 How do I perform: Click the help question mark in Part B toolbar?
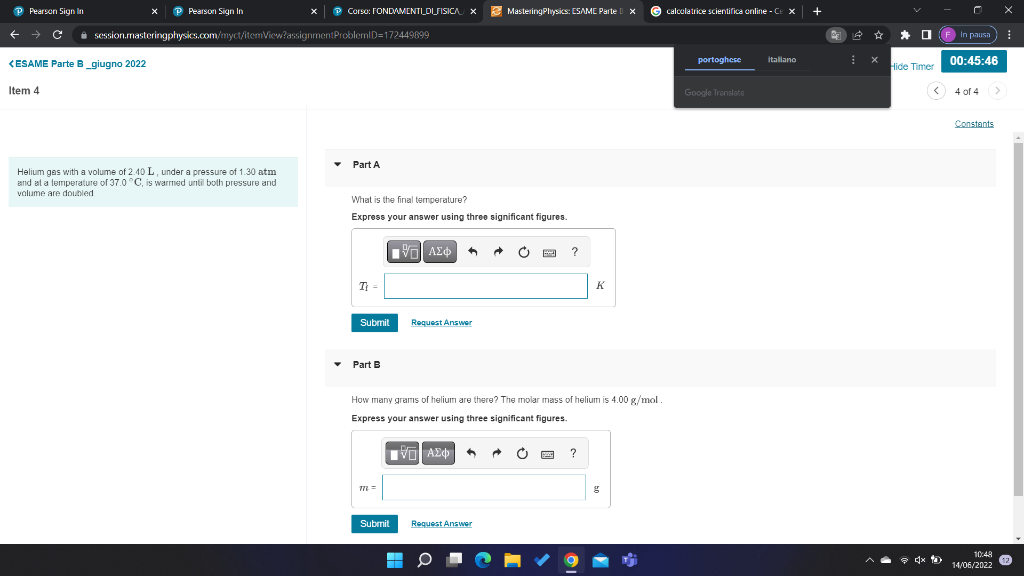click(573, 453)
